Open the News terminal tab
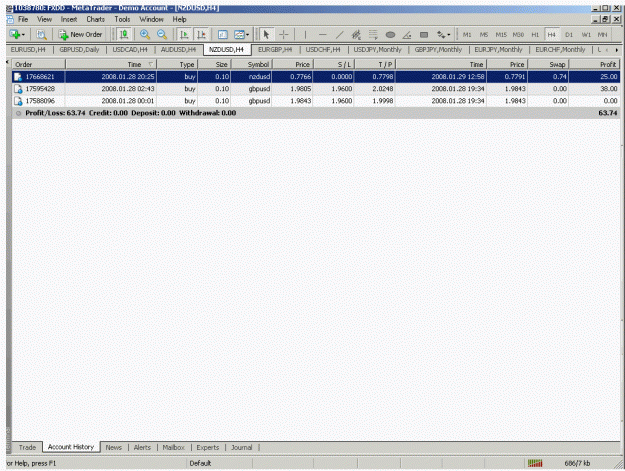625x471 pixels. 114,447
